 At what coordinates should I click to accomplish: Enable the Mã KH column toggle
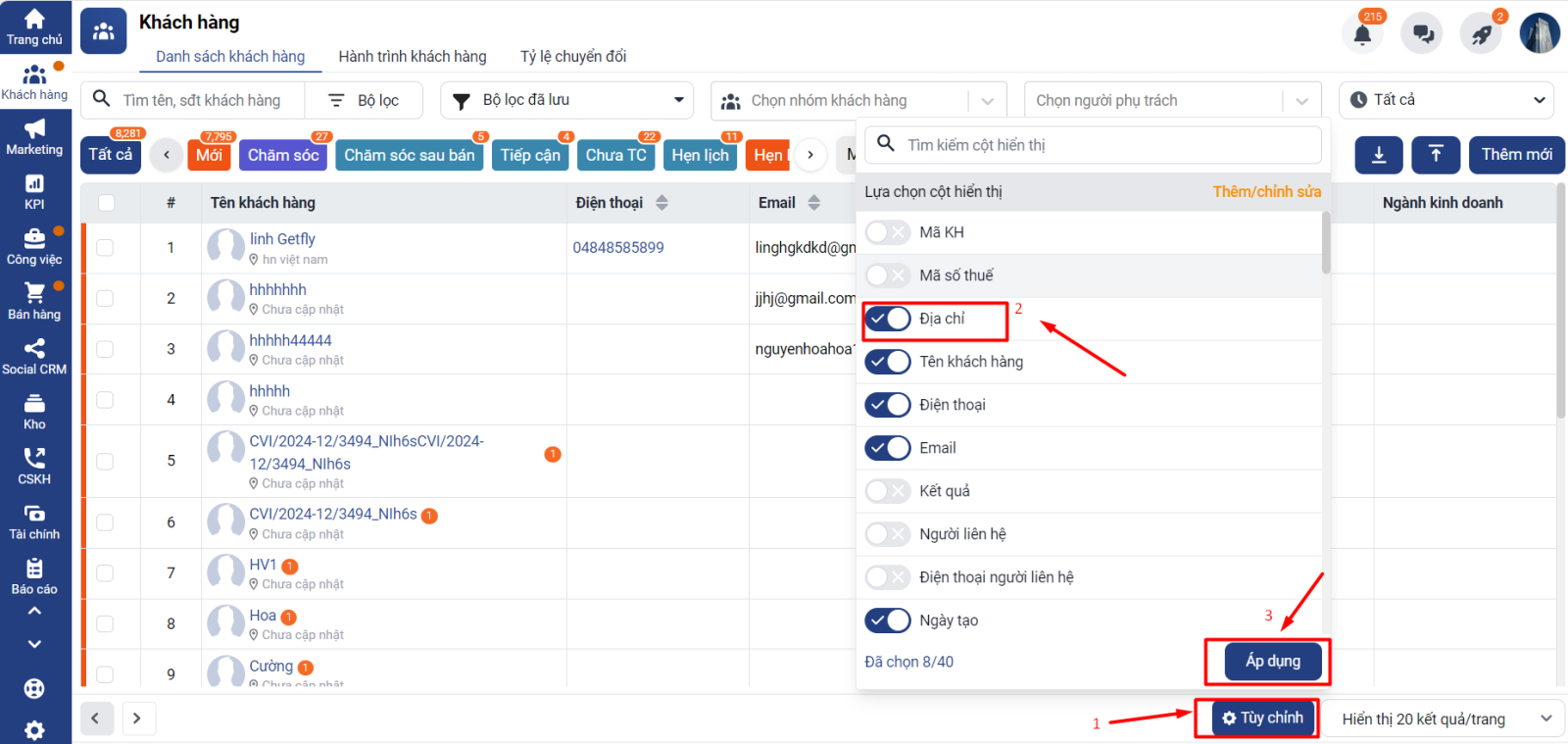pyautogui.click(x=888, y=233)
